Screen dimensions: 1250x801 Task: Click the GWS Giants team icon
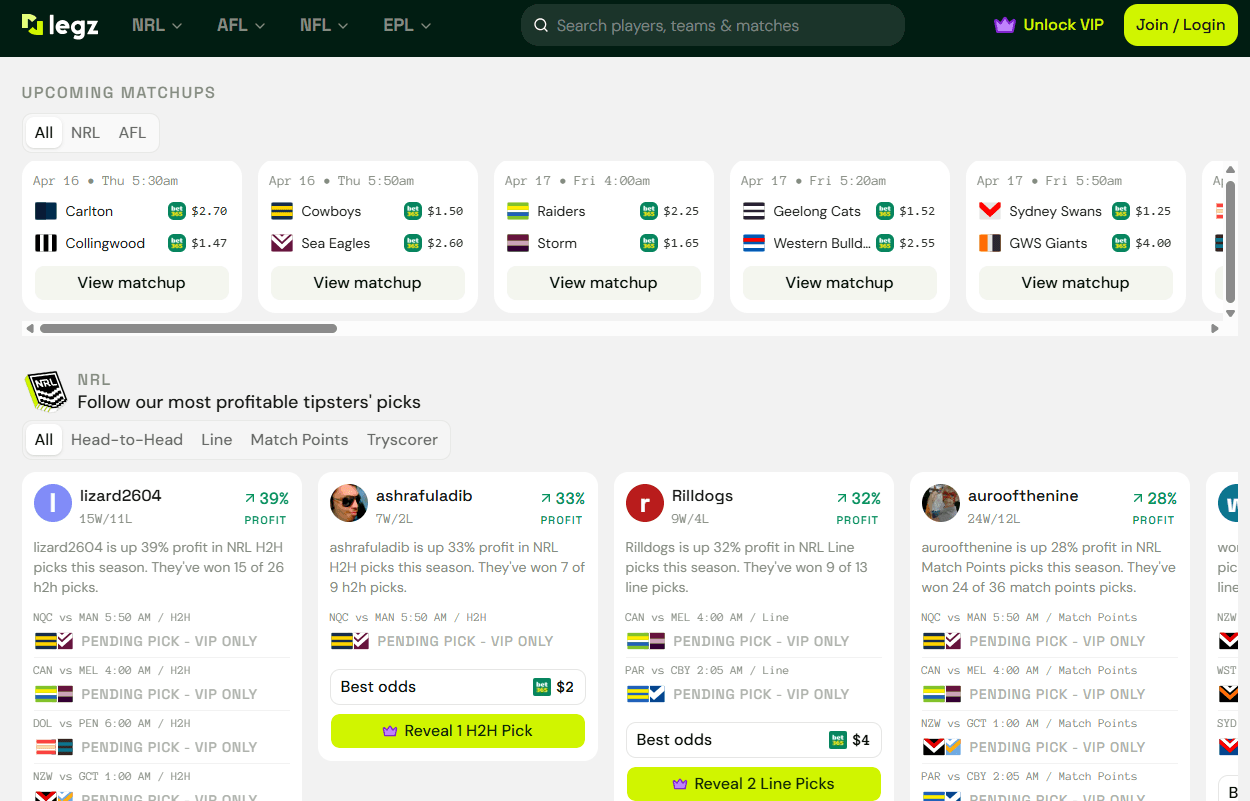pyautogui.click(x=990, y=243)
